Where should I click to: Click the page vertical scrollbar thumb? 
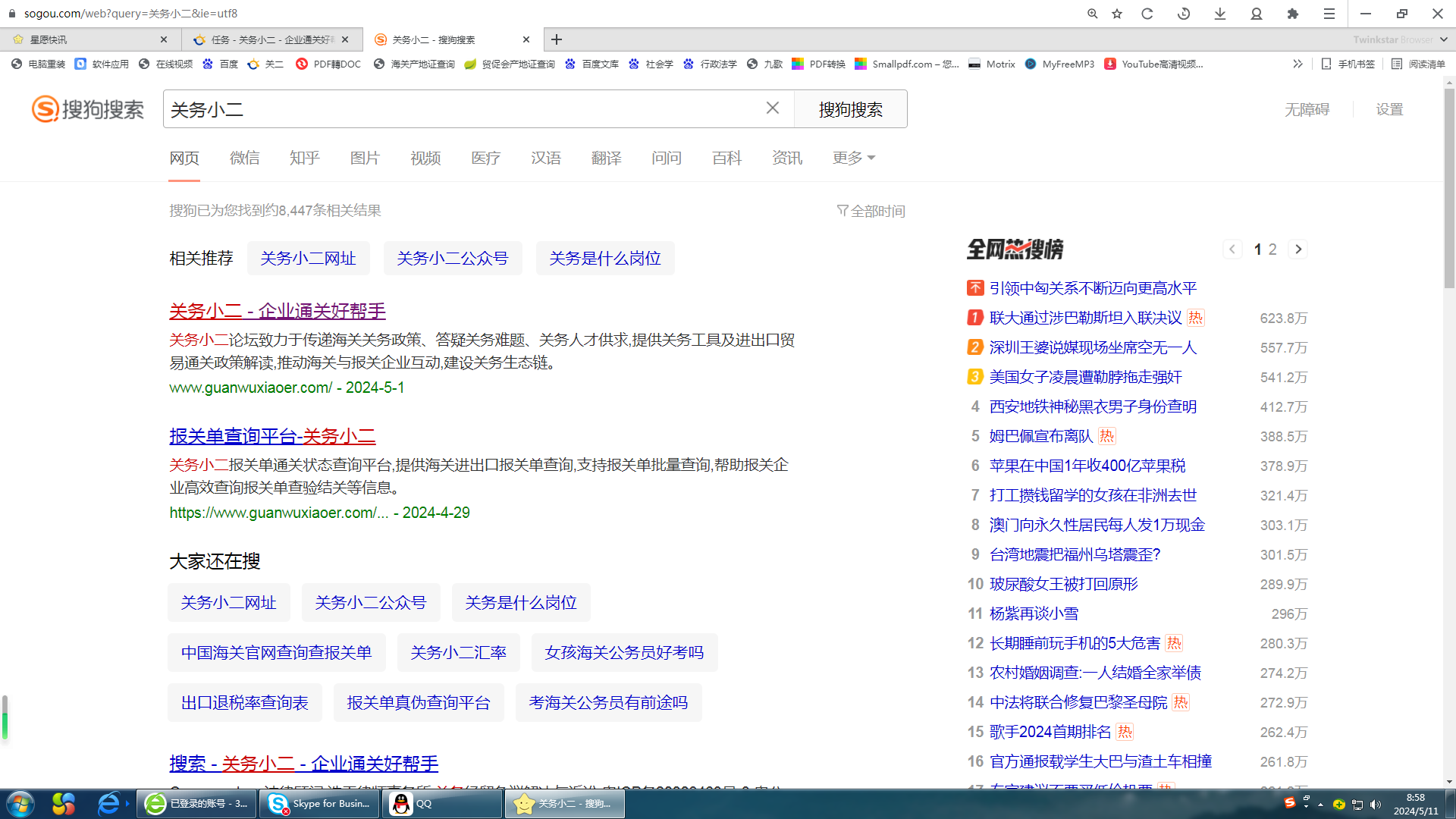coord(1449,188)
